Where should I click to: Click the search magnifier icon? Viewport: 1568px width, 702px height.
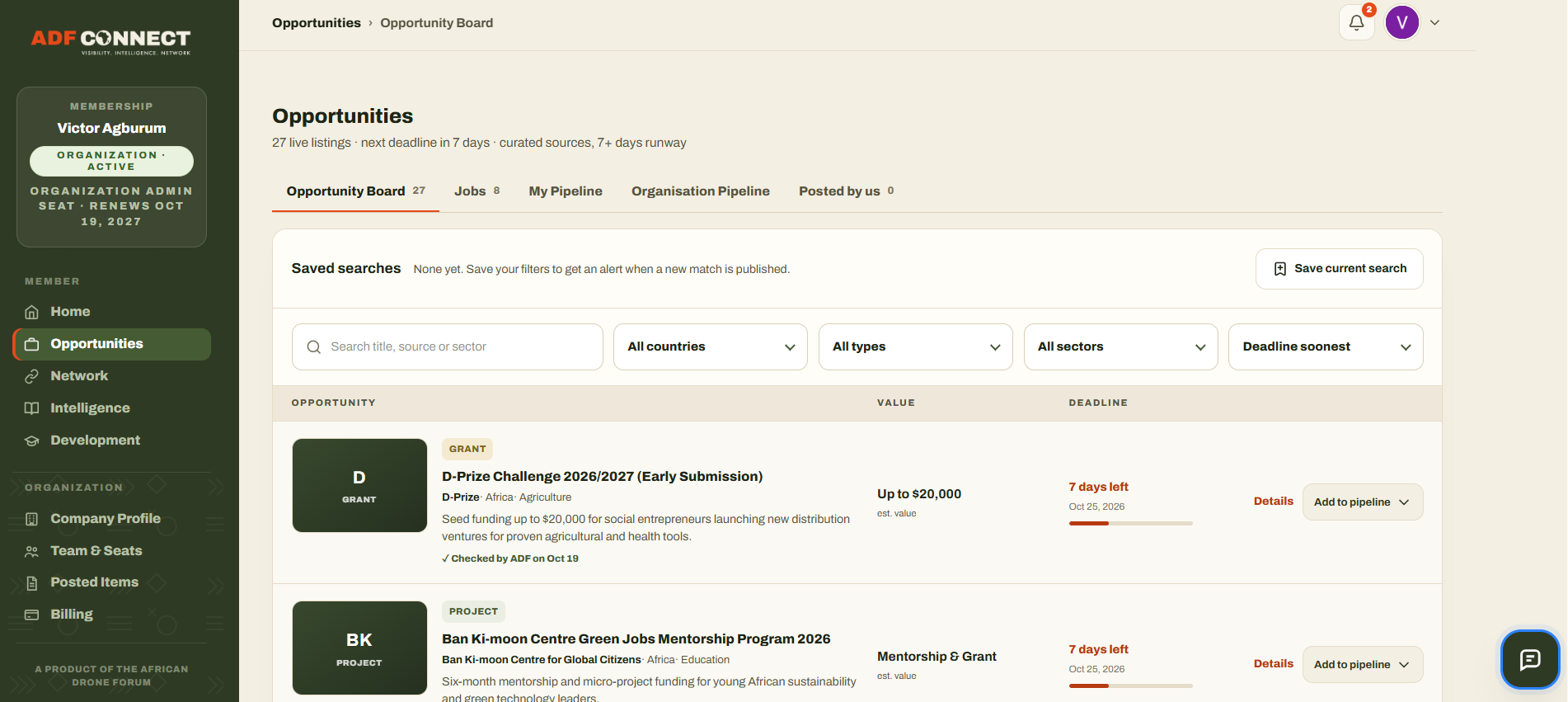point(313,347)
